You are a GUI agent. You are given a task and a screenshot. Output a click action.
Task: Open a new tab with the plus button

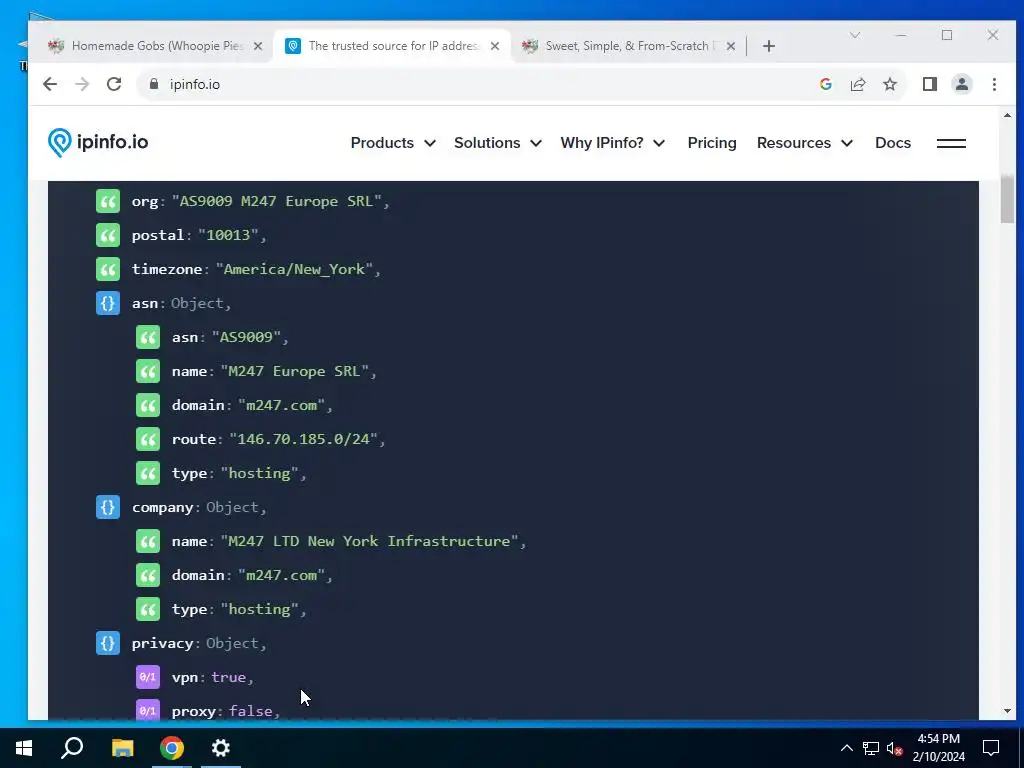[769, 46]
